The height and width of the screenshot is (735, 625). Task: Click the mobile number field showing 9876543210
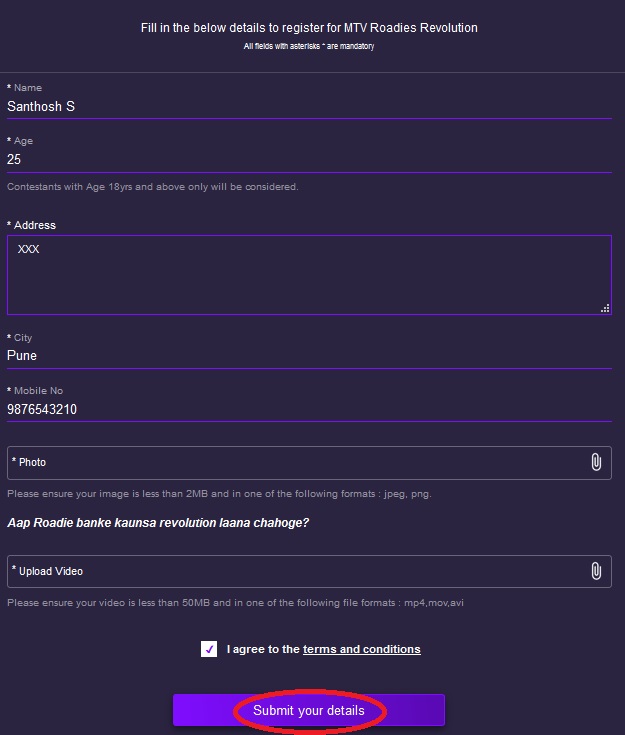coord(300,409)
